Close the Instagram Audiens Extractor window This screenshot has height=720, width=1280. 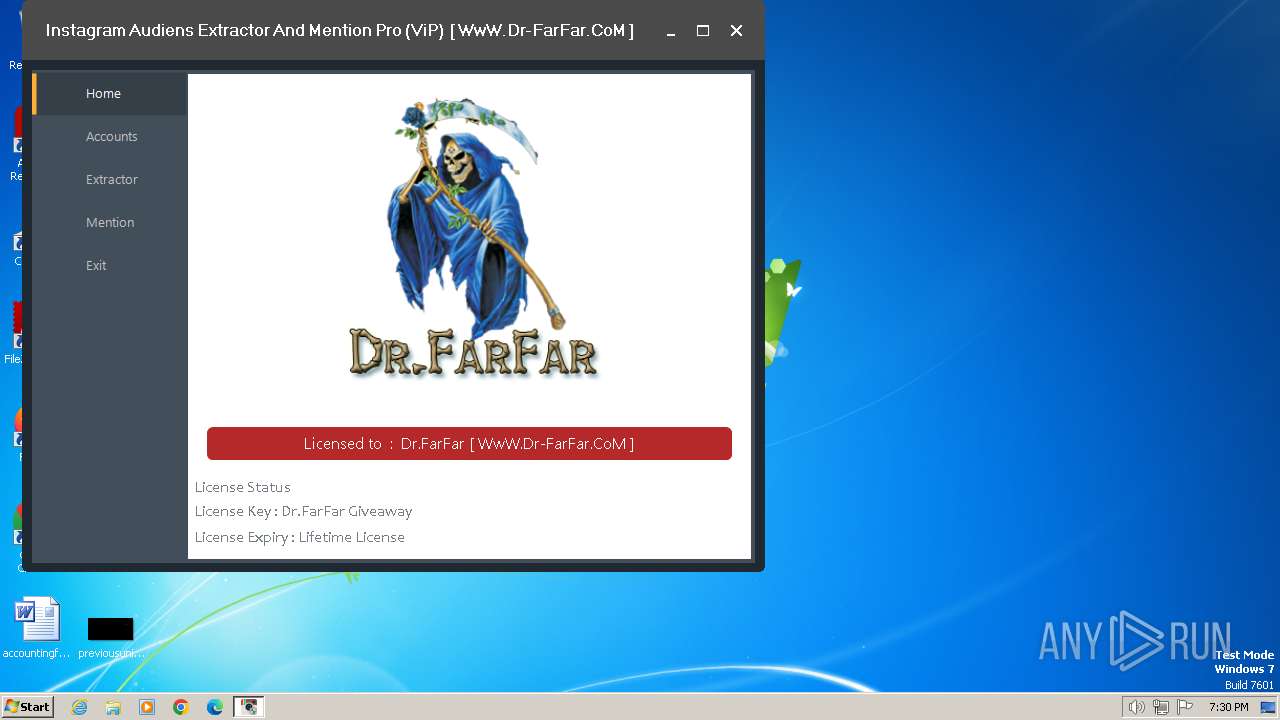(736, 31)
